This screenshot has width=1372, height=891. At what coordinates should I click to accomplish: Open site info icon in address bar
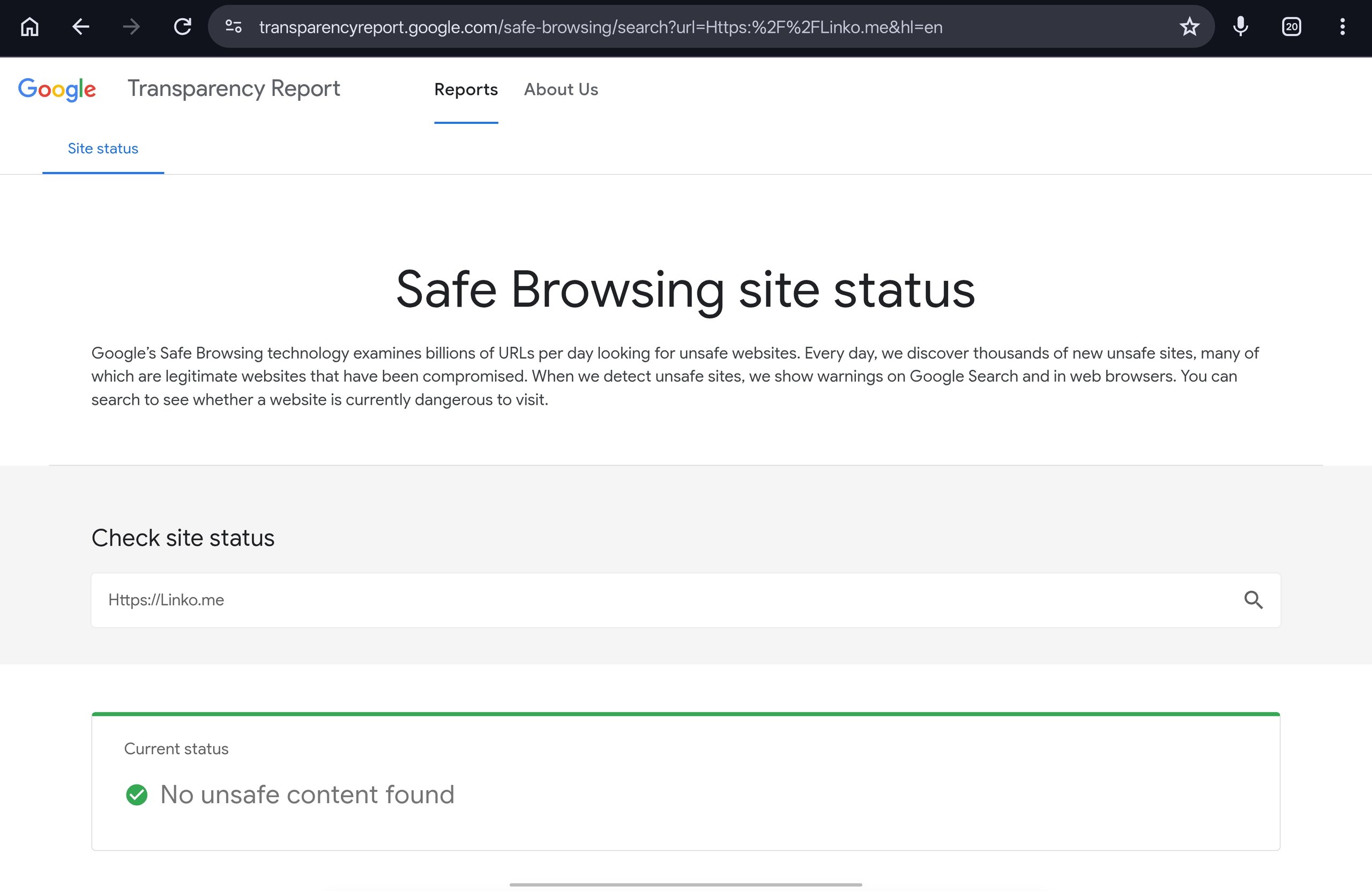point(233,26)
